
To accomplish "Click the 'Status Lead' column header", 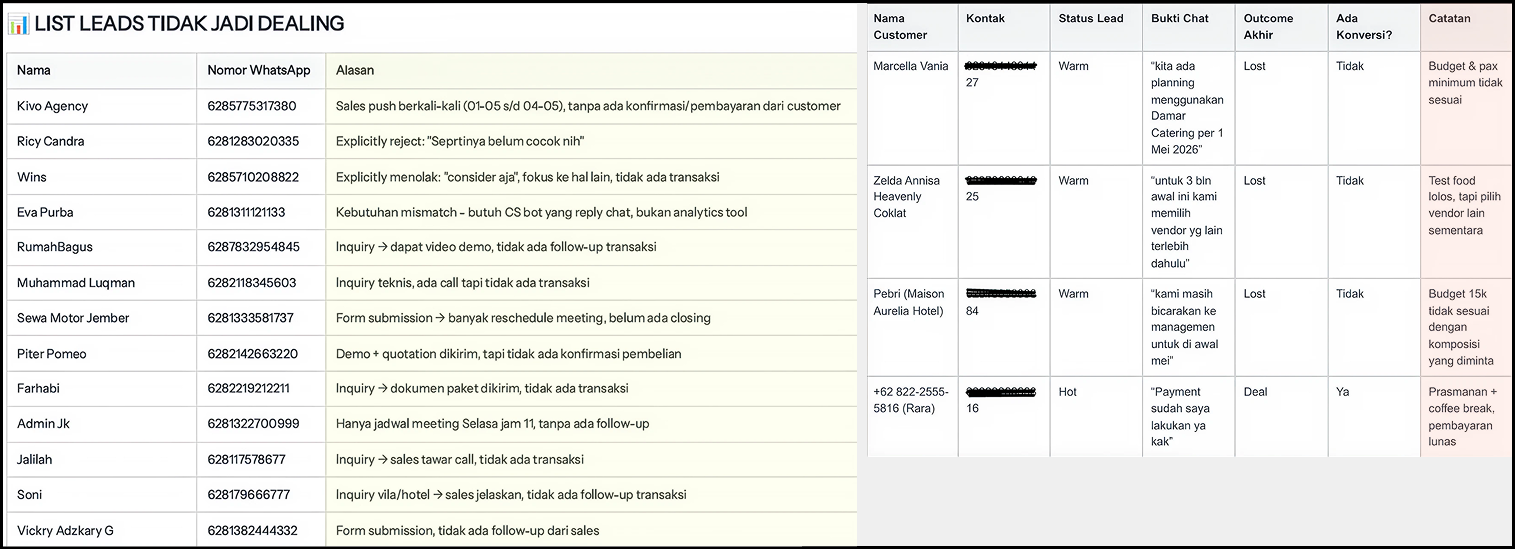I will (1096, 27).
